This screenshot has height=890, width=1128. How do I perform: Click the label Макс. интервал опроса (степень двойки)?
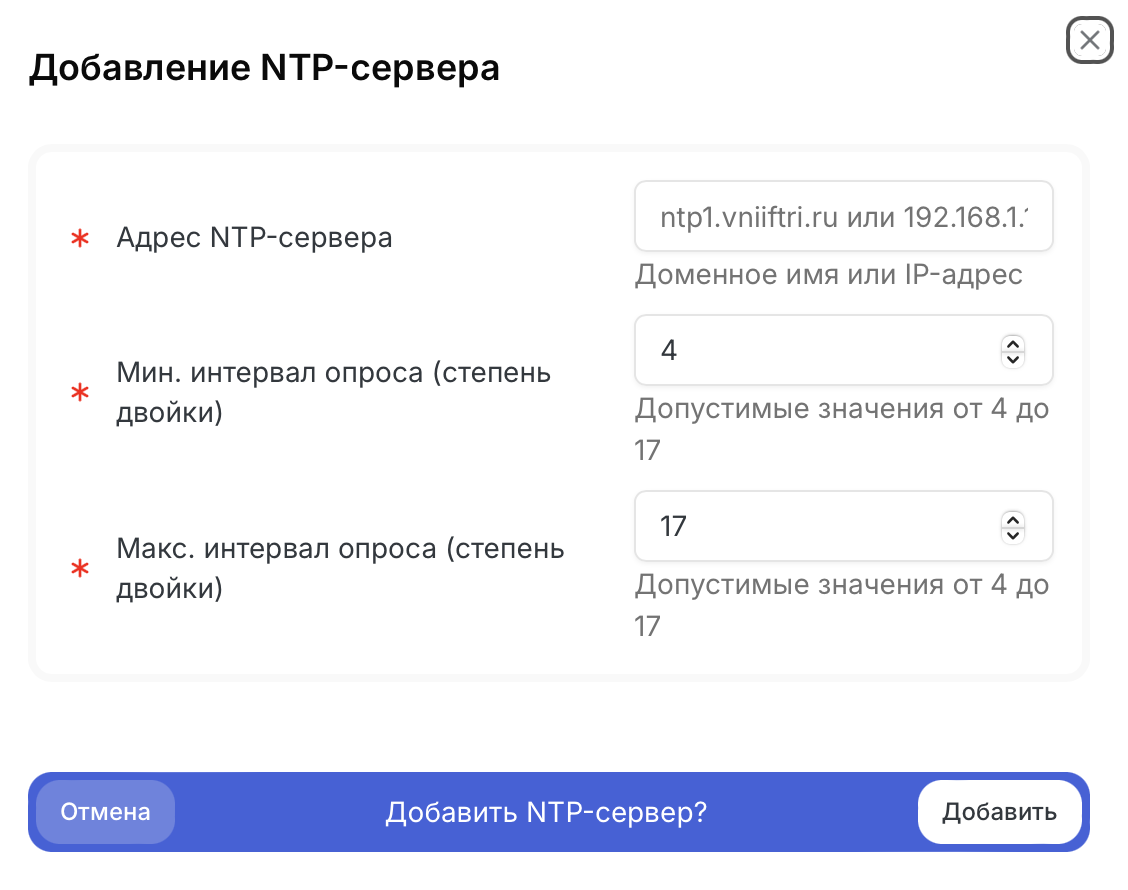click(x=340, y=568)
